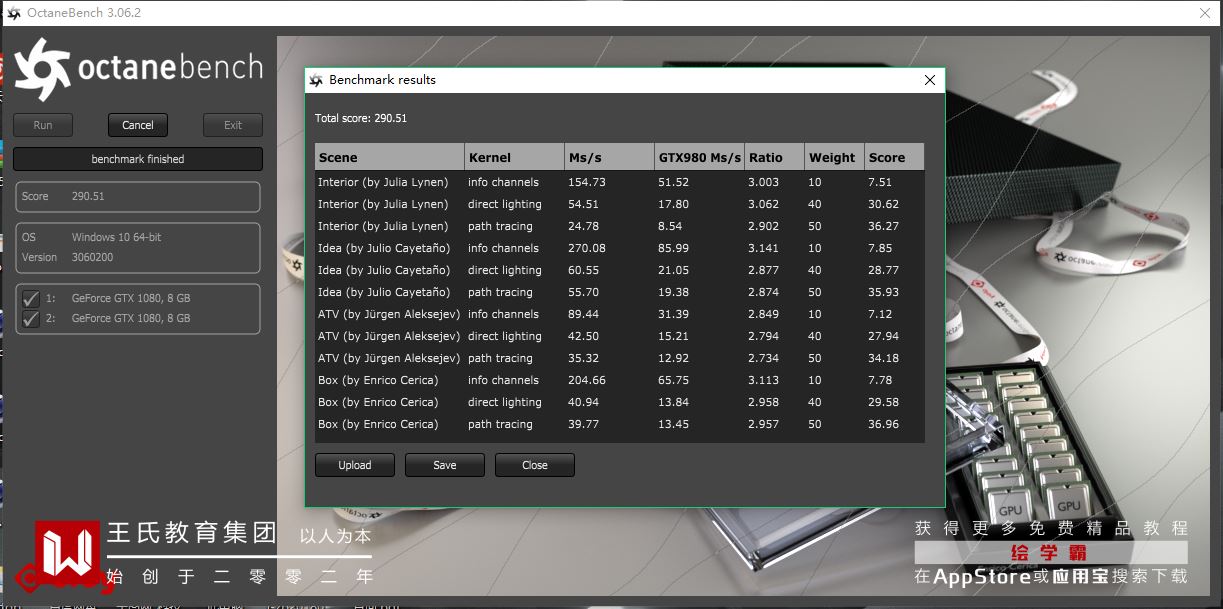Click the Benchmark results dialog icon
The height and width of the screenshot is (609, 1223).
coord(317,80)
